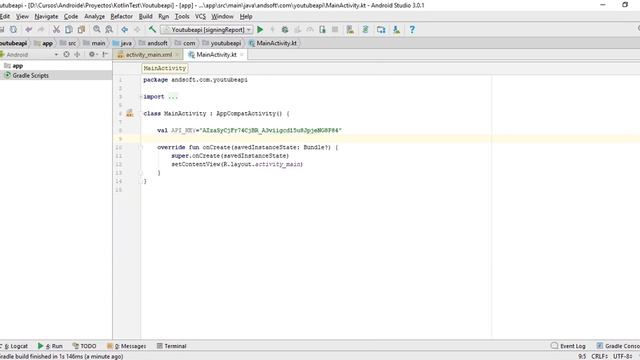This screenshot has height=360, width=640.
Task: Open the Analyze menu
Action: 94,16
